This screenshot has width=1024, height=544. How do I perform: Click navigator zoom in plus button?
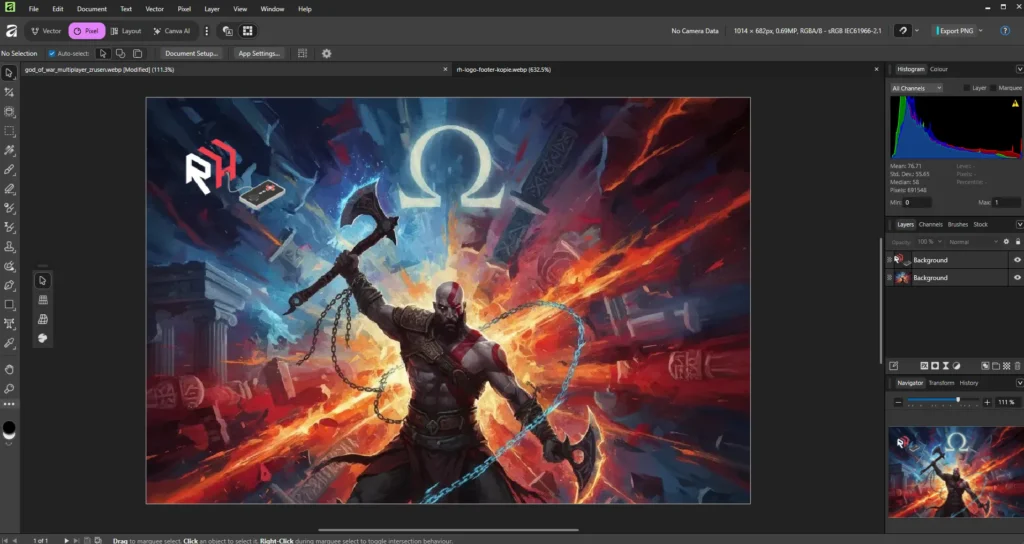(x=987, y=402)
